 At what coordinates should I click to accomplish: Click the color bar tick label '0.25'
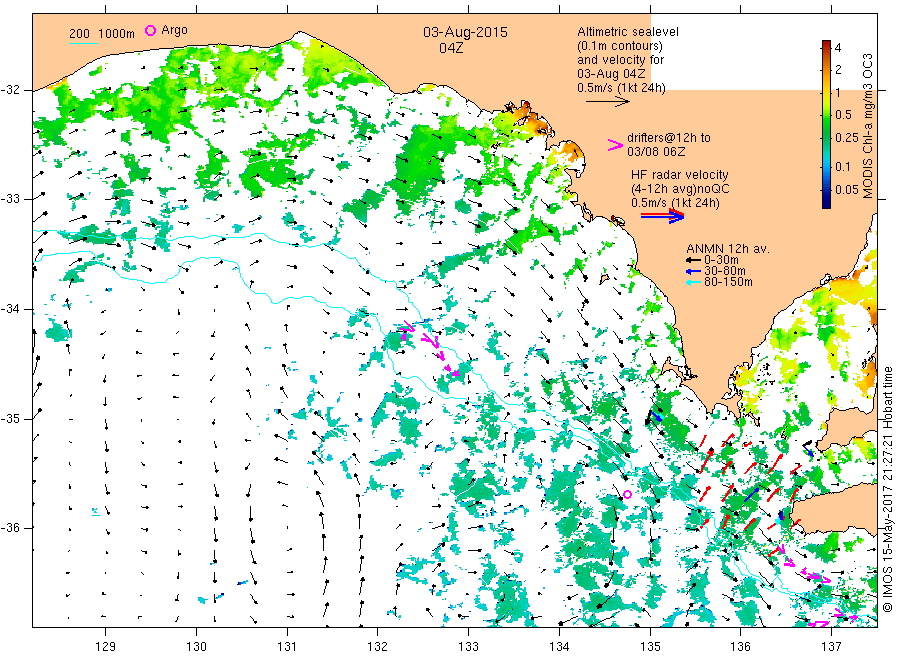[x=847, y=138]
